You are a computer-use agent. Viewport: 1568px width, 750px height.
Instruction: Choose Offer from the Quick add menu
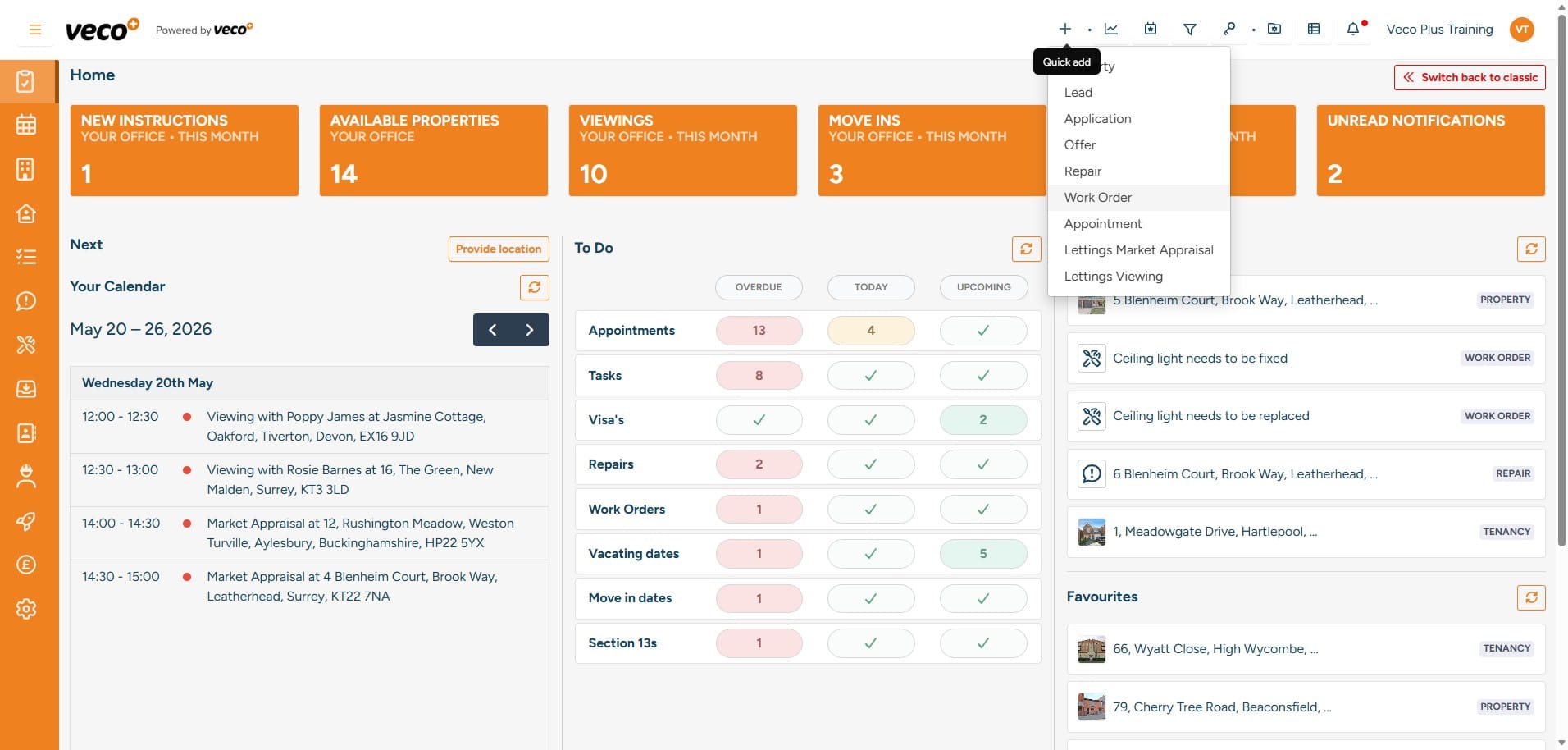1138,145
